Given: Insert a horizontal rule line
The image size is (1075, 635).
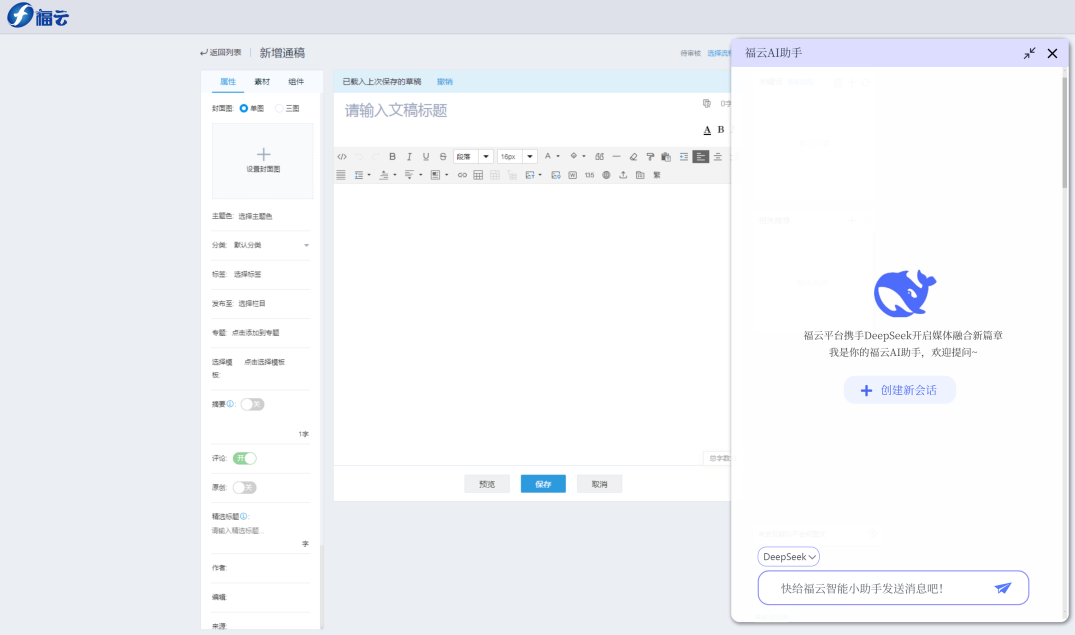Looking at the screenshot, I should click(616, 157).
